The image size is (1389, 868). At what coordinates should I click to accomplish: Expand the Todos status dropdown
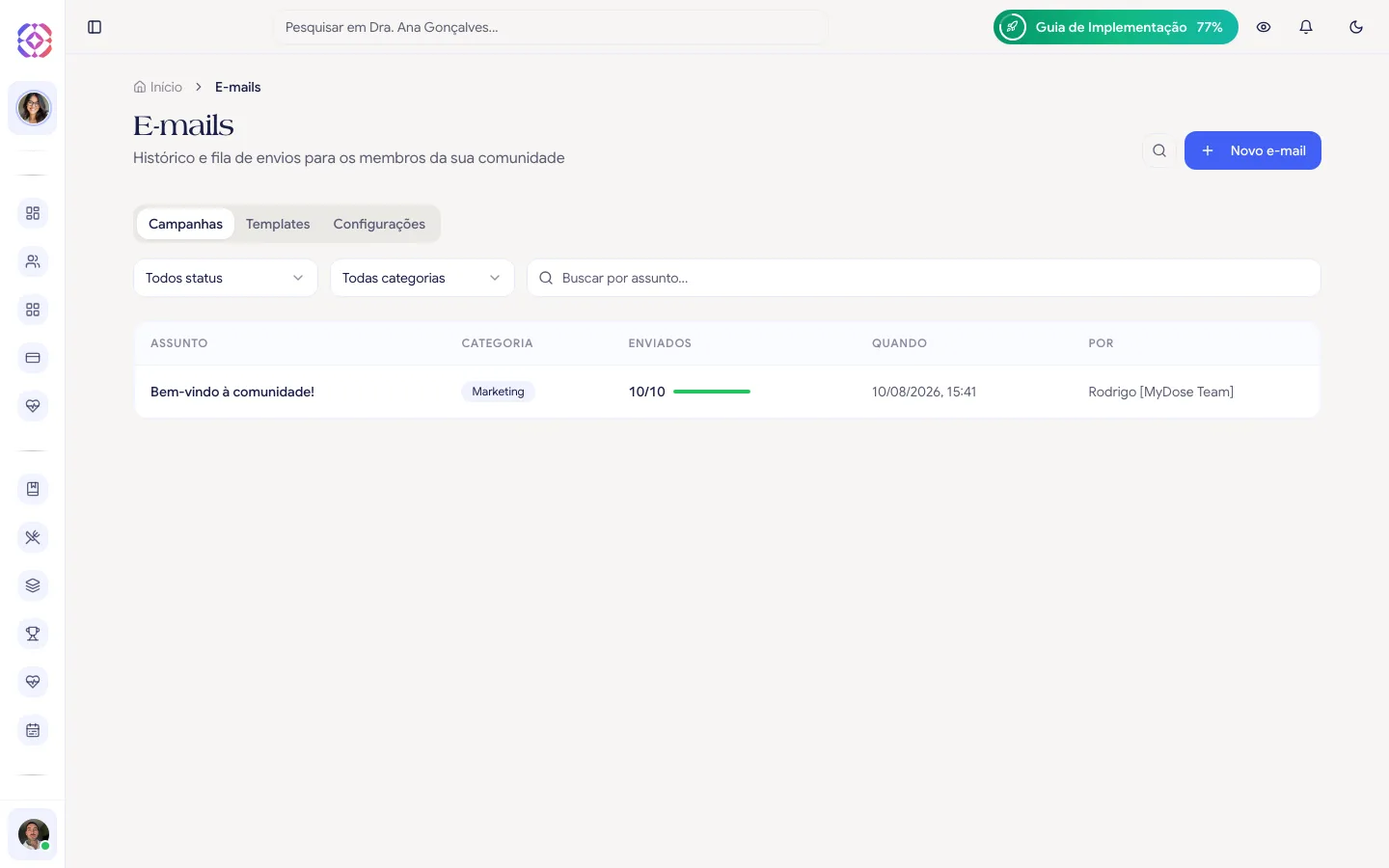[x=226, y=278]
